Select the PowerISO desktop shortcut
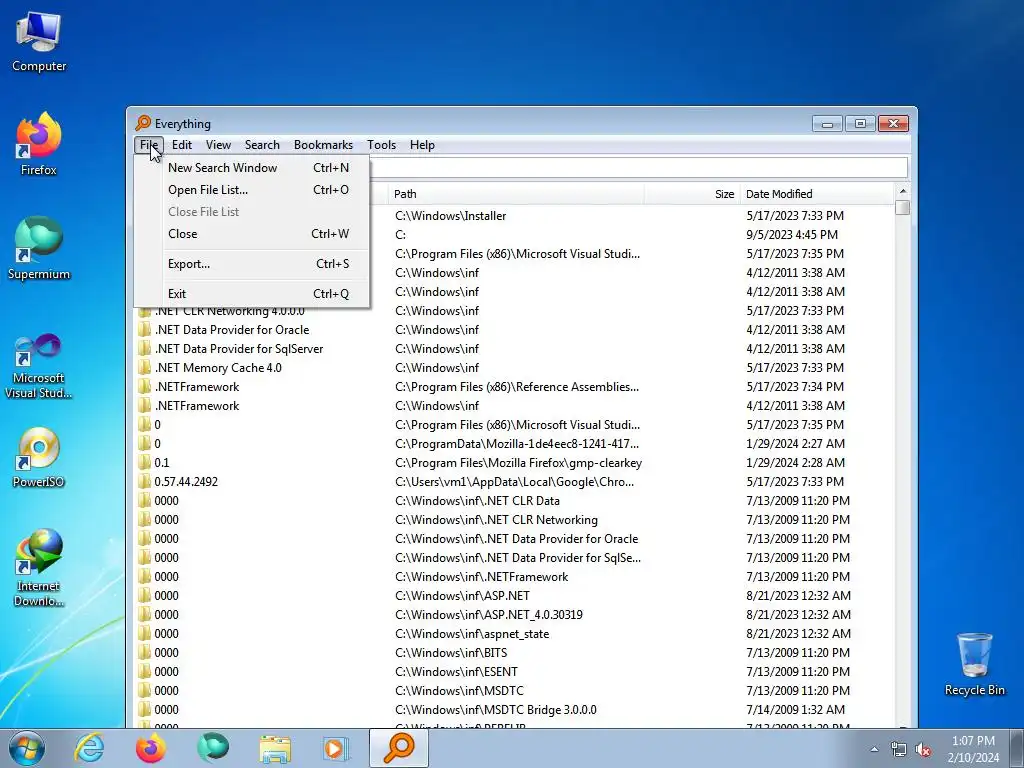Image resolution: width=1024 pixels, height=768 pixels. [x=39, y=458]
